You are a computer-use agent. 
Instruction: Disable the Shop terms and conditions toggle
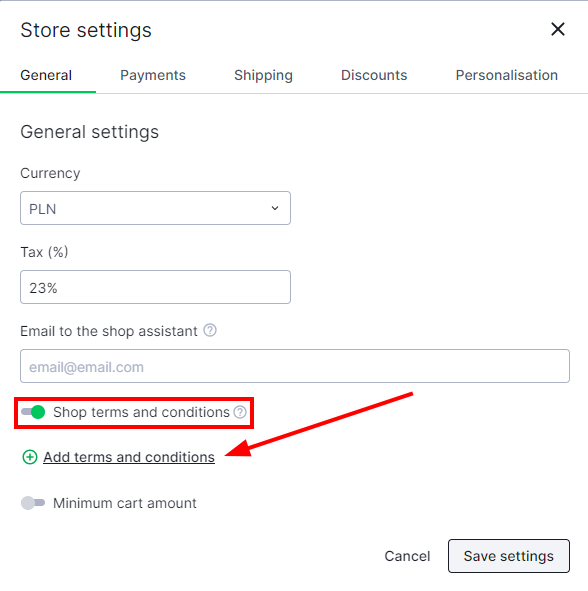pos(33,412)
